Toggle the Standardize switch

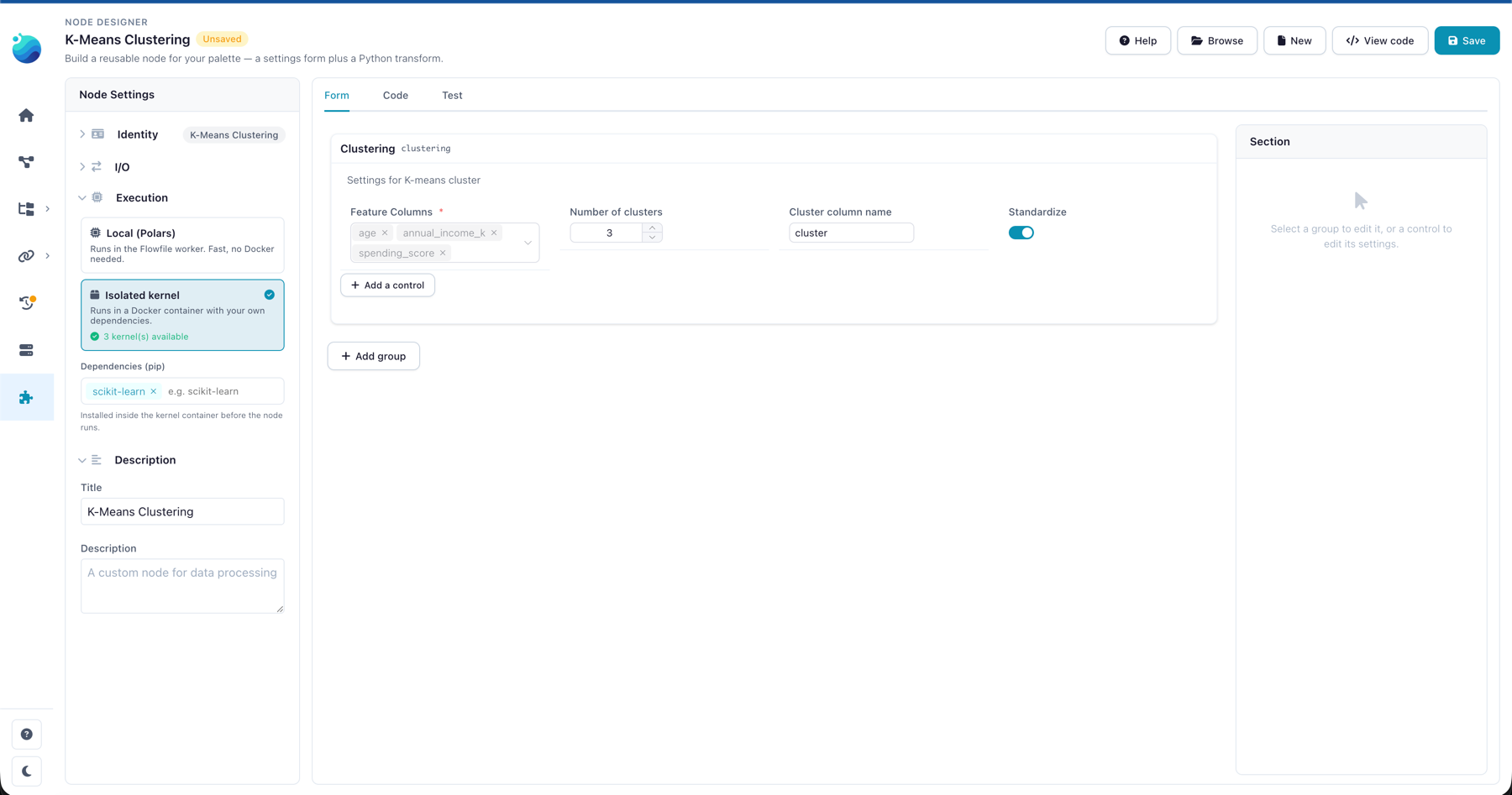tap(1021, 233)
